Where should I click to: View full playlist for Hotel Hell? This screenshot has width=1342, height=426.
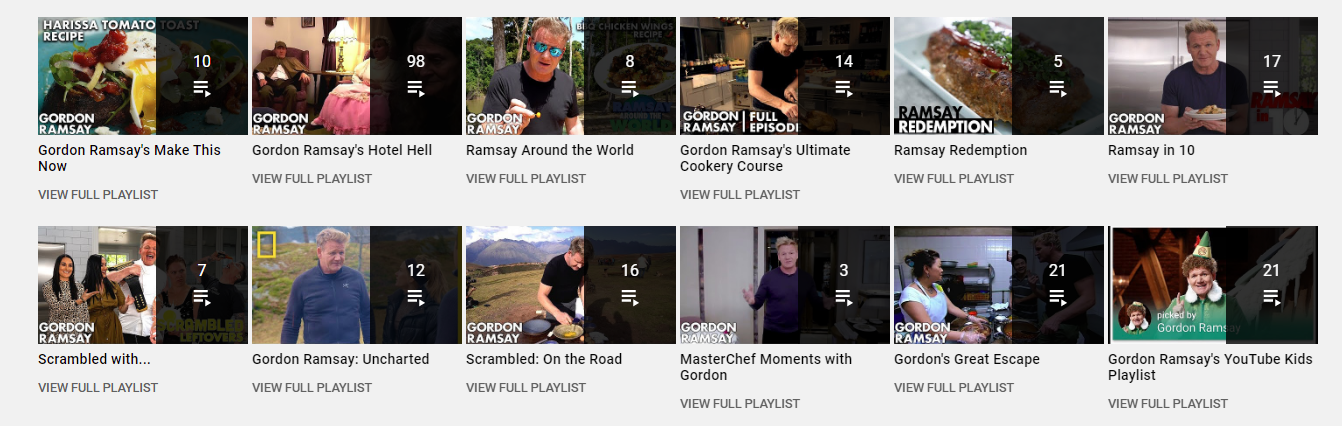tap(312, 179)
